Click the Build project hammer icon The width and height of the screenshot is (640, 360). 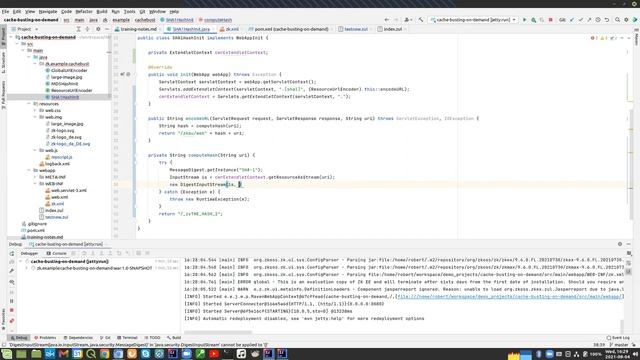(421, 20)
